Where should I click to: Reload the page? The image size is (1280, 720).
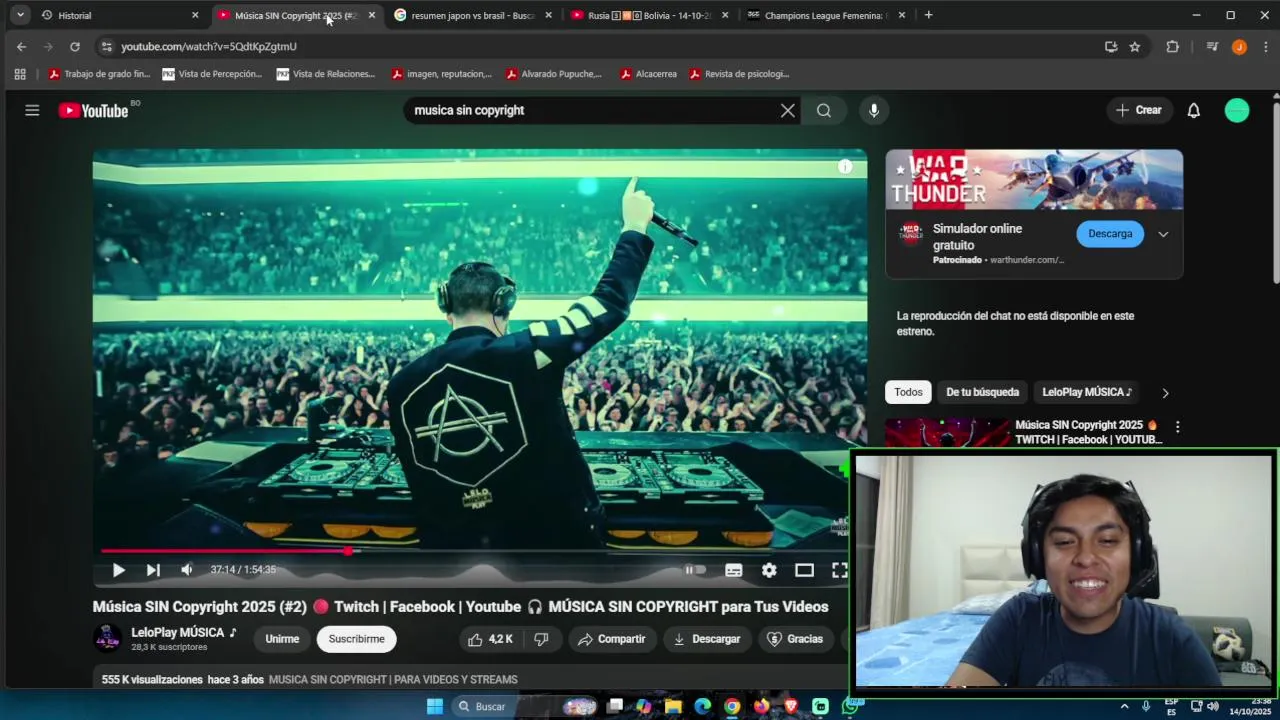[74, 46]
